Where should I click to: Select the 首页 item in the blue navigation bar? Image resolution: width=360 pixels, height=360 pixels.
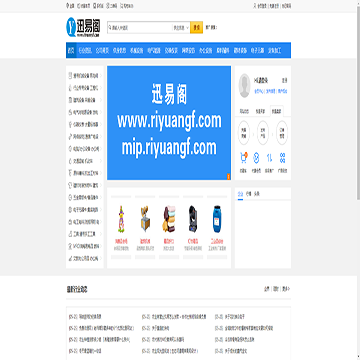pyautogui.click(x=71, y=50)
